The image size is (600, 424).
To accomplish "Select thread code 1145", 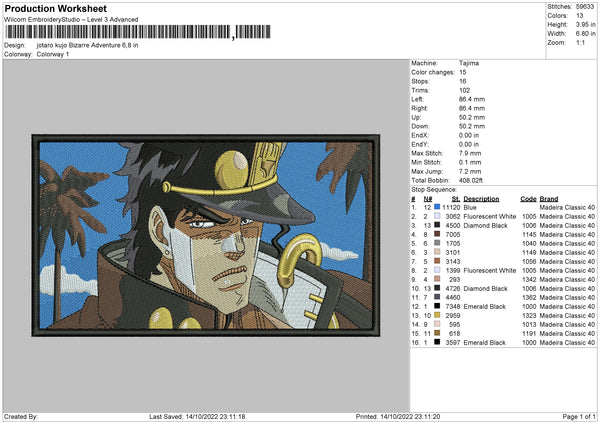I will tap(529, 234).
